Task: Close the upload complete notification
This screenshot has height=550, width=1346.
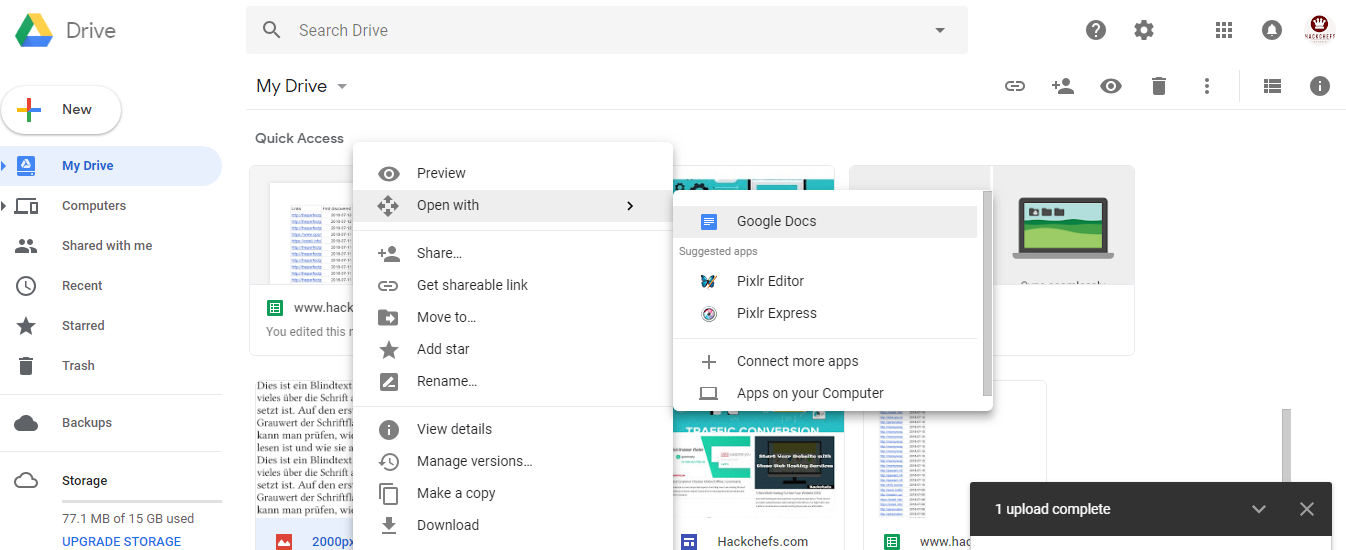Action: point(1307,509)
